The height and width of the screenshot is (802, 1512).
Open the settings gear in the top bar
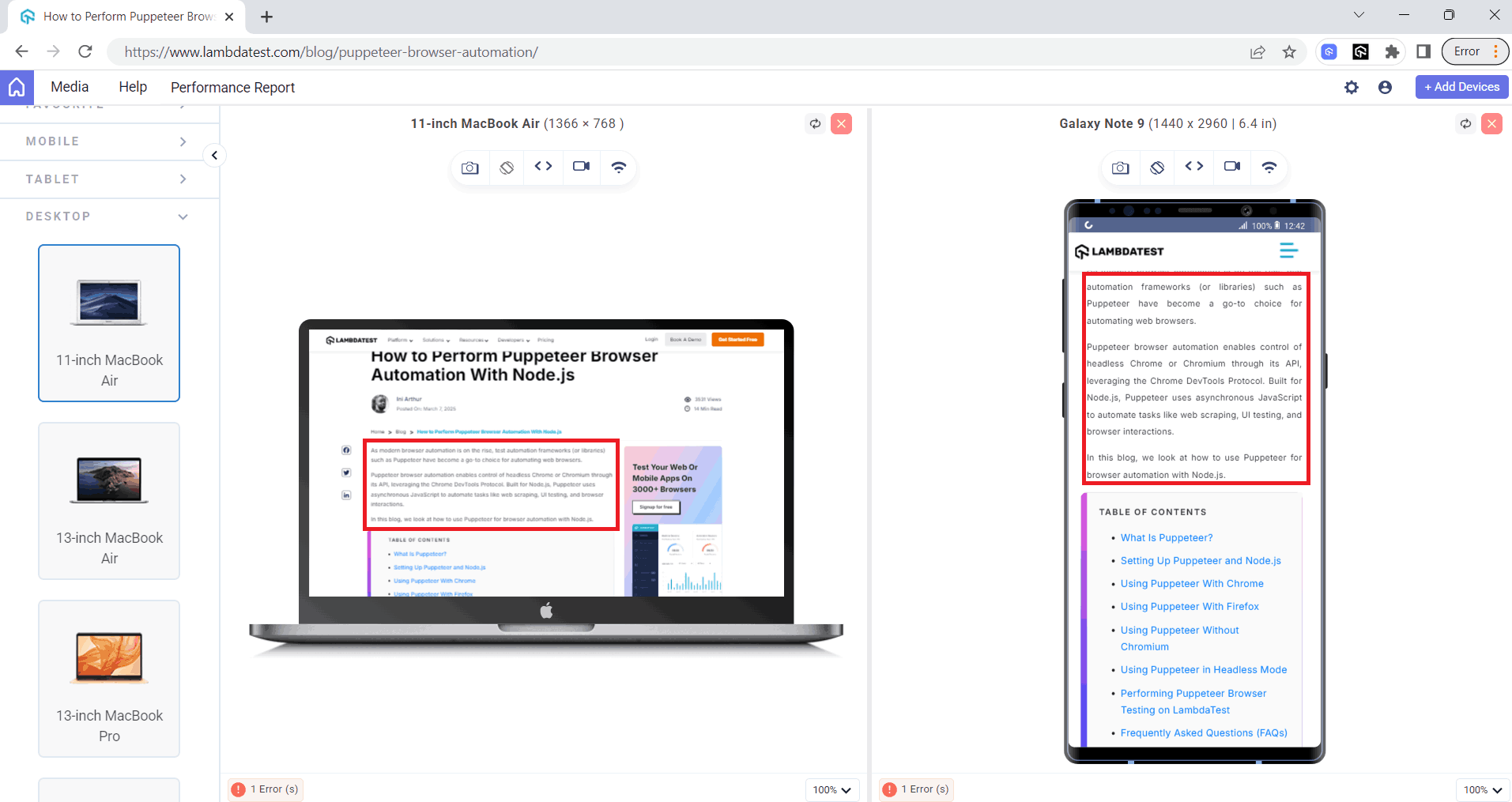coord(1352,87)
